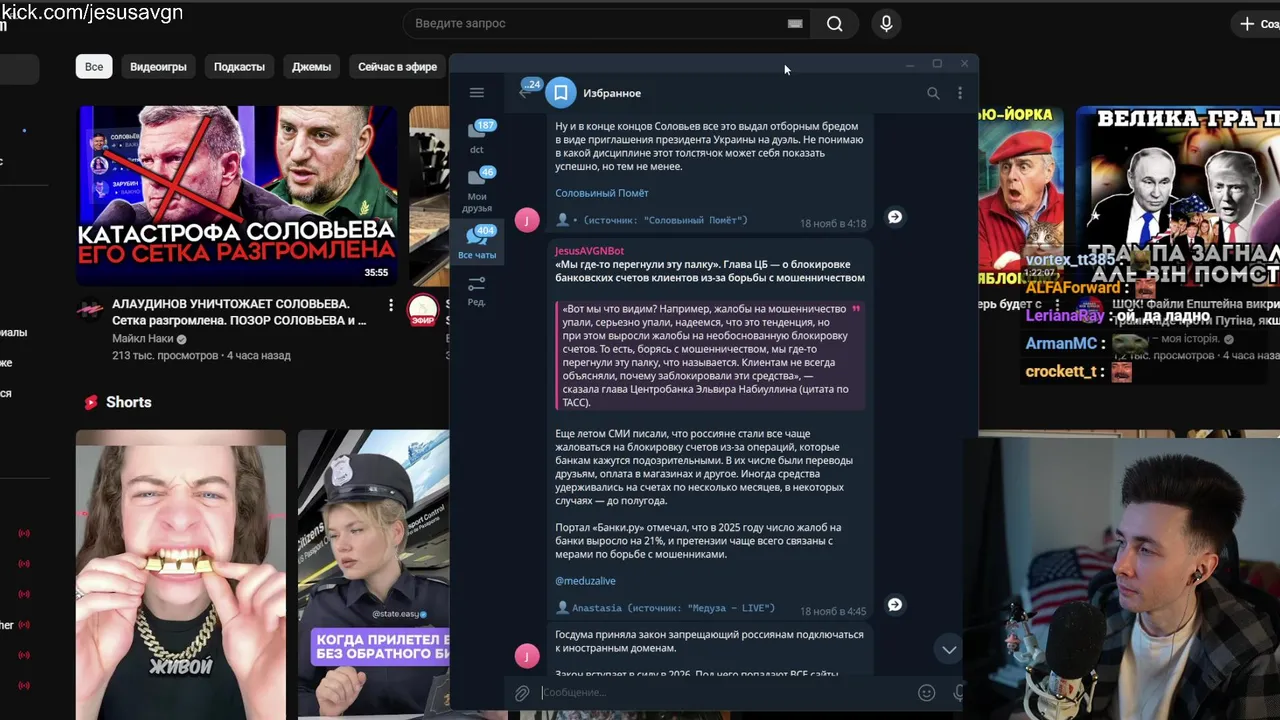Start YouTube voice search microphone

pyautogui.click(x=886, y=23)
